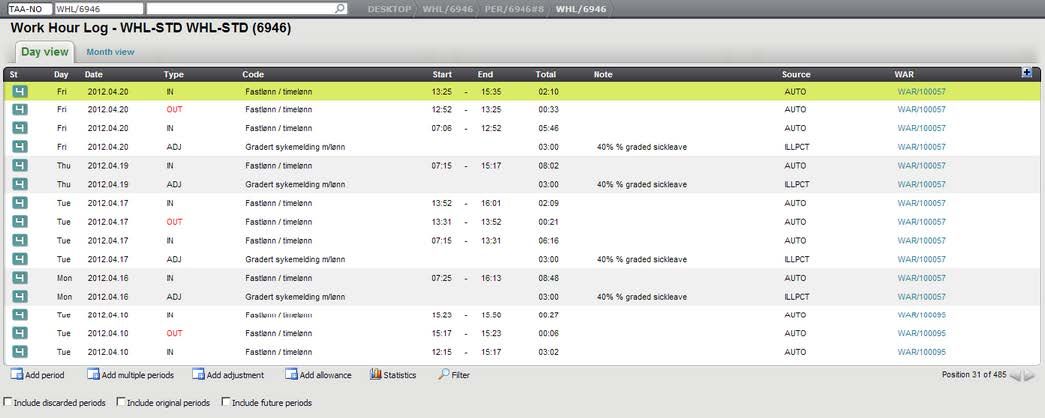
Task: Expand columns with the plus button in table header
Action: [x=1027, y=73]
